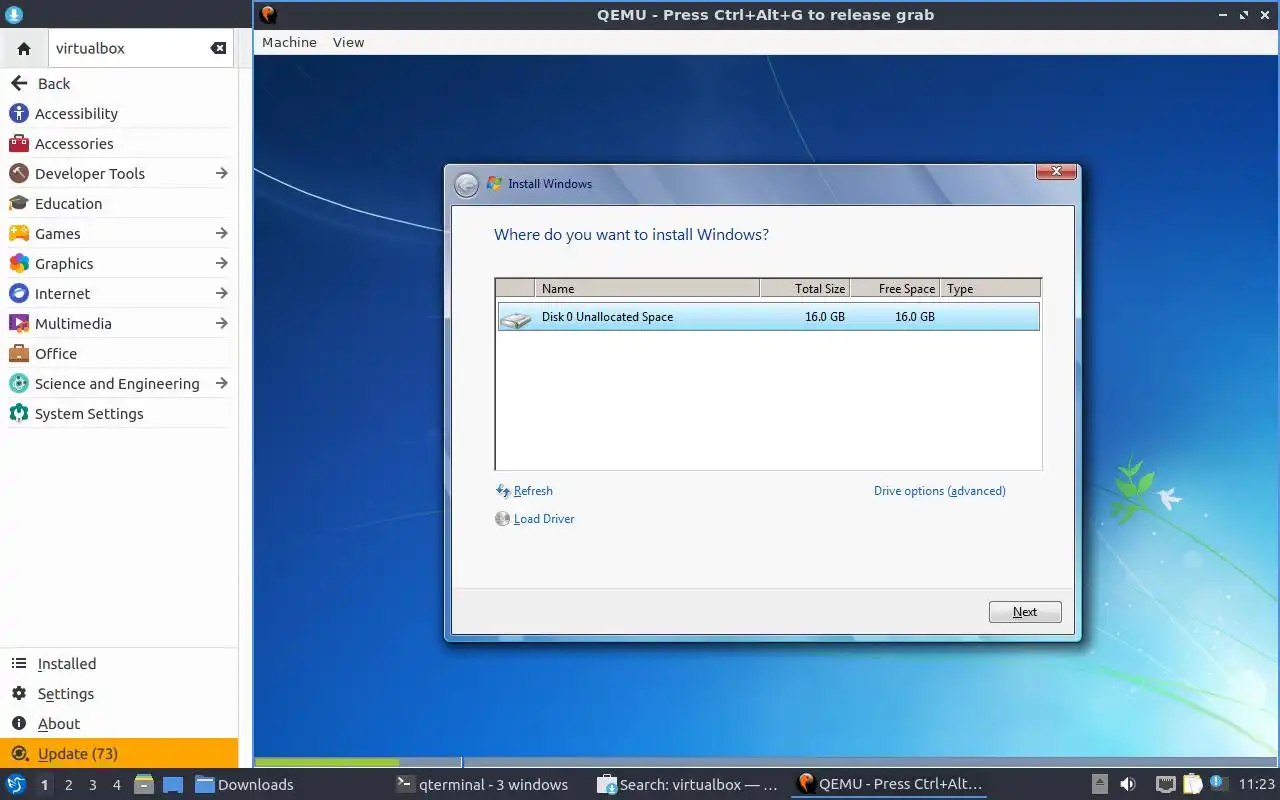The height and width of the screenshot is (800, 1280).
Task: Expand the Science and Engineering arrow
Action: pos(221,383)
